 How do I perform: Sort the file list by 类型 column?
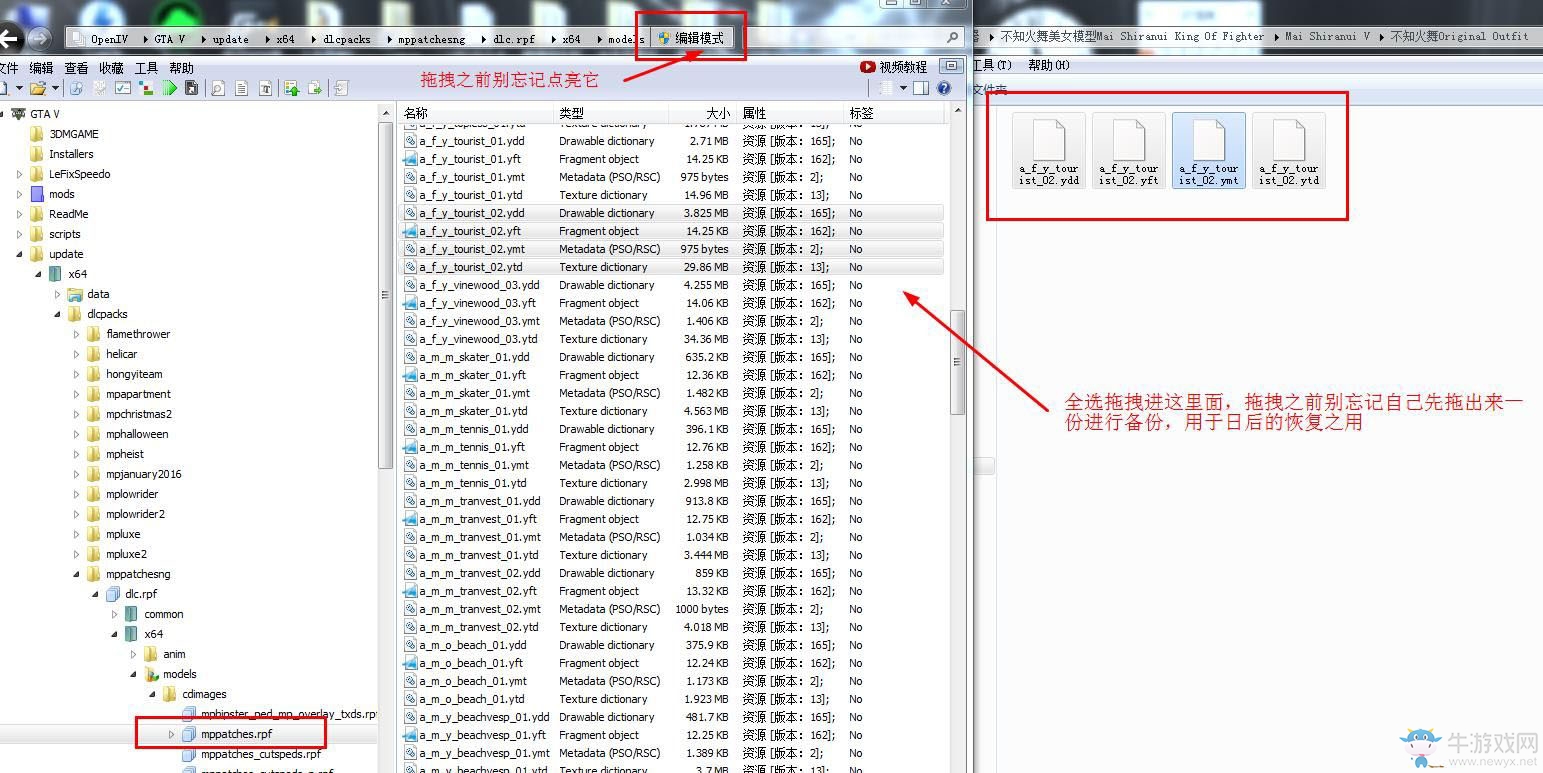pos(611,113)
